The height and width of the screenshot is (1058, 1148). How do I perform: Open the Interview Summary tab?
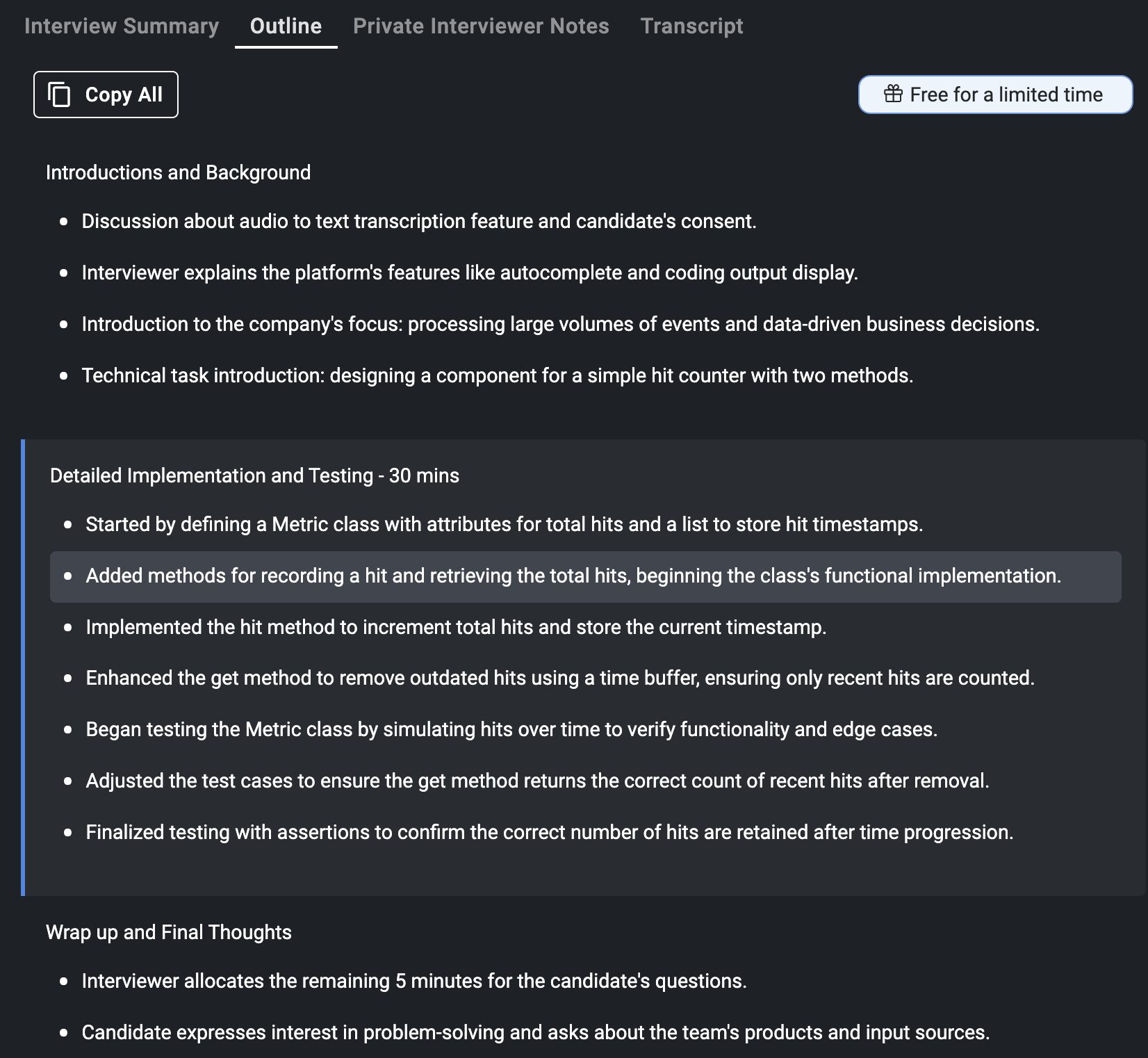tap(122, 26)
